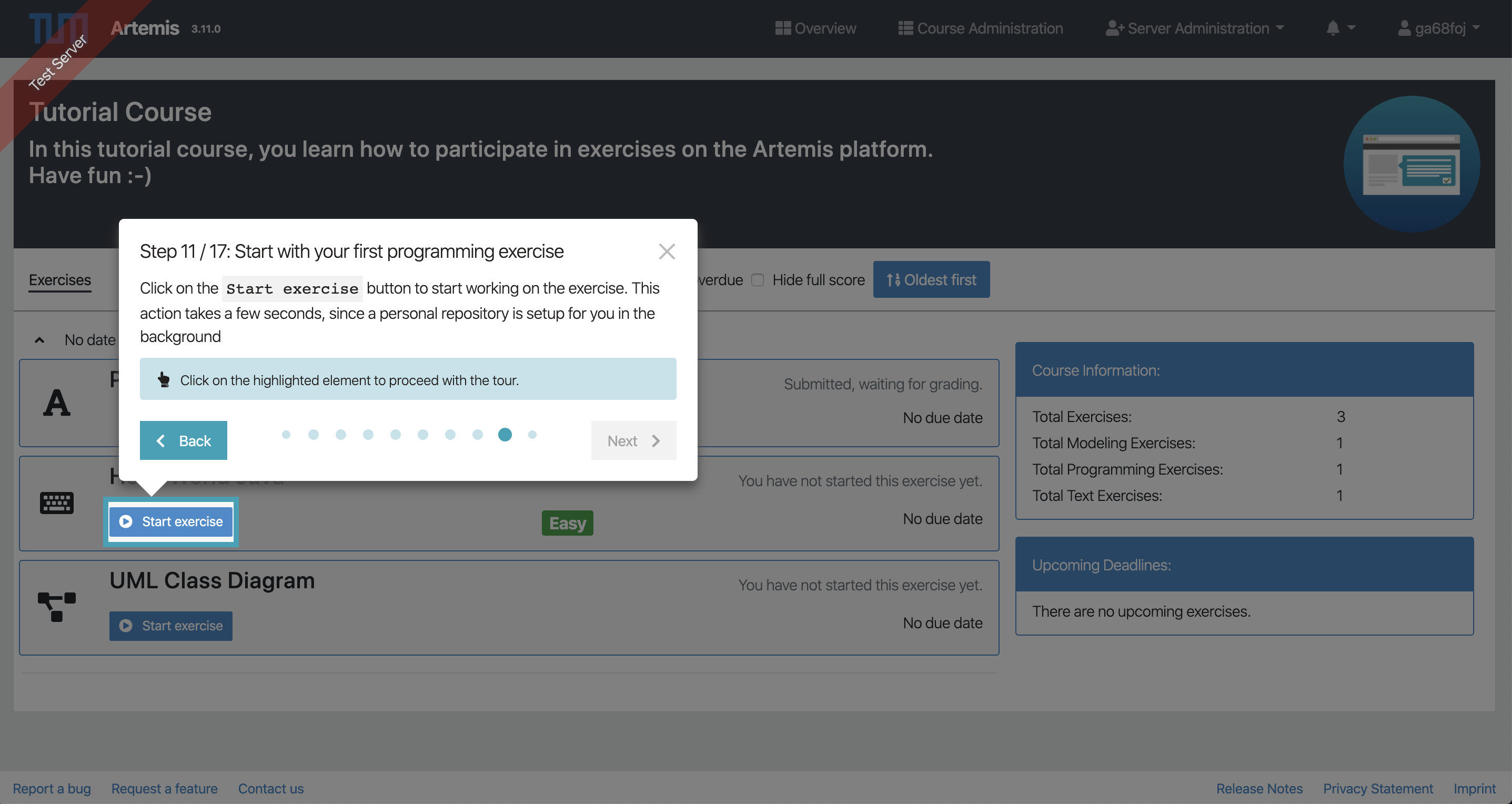This screenshot has width=1512, height=804.
Task: Select the eighth tour progress dot
Action: [478, 434]
